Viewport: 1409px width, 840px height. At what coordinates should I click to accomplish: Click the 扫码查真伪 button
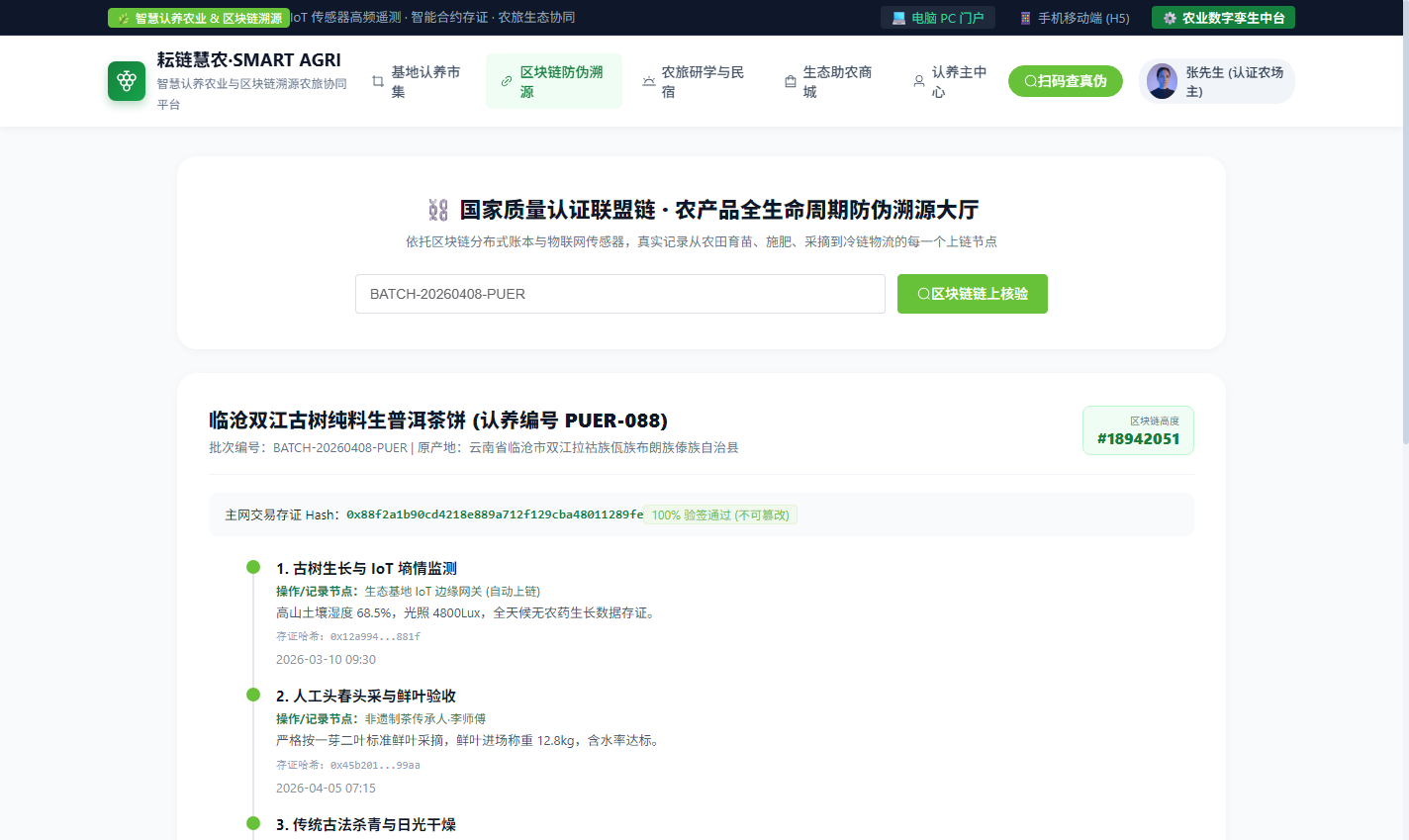[1066, 81]
